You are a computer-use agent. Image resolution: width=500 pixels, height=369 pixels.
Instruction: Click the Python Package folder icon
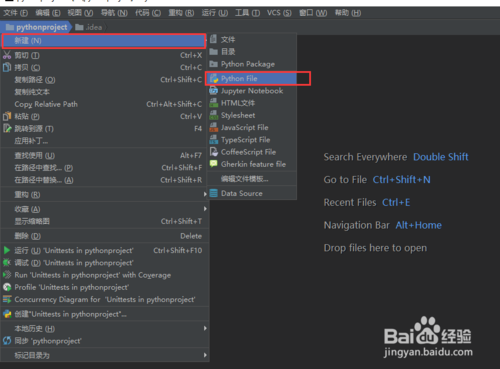[213, 64]
